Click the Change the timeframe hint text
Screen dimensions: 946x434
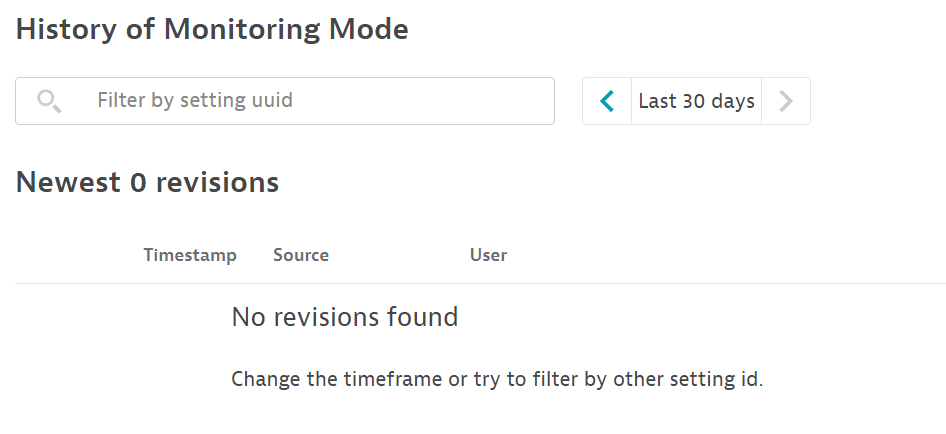[497, 380]
